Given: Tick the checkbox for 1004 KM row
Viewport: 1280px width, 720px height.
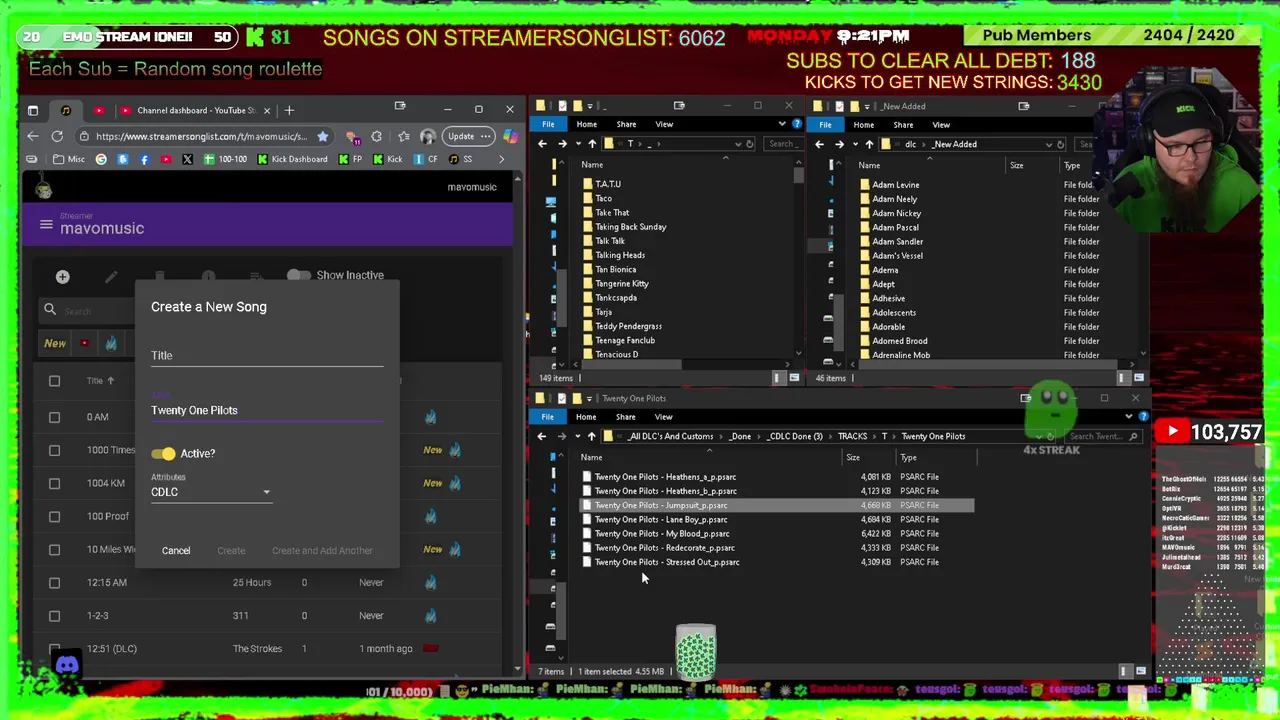Looking at the screenshot, I should 55,483.
